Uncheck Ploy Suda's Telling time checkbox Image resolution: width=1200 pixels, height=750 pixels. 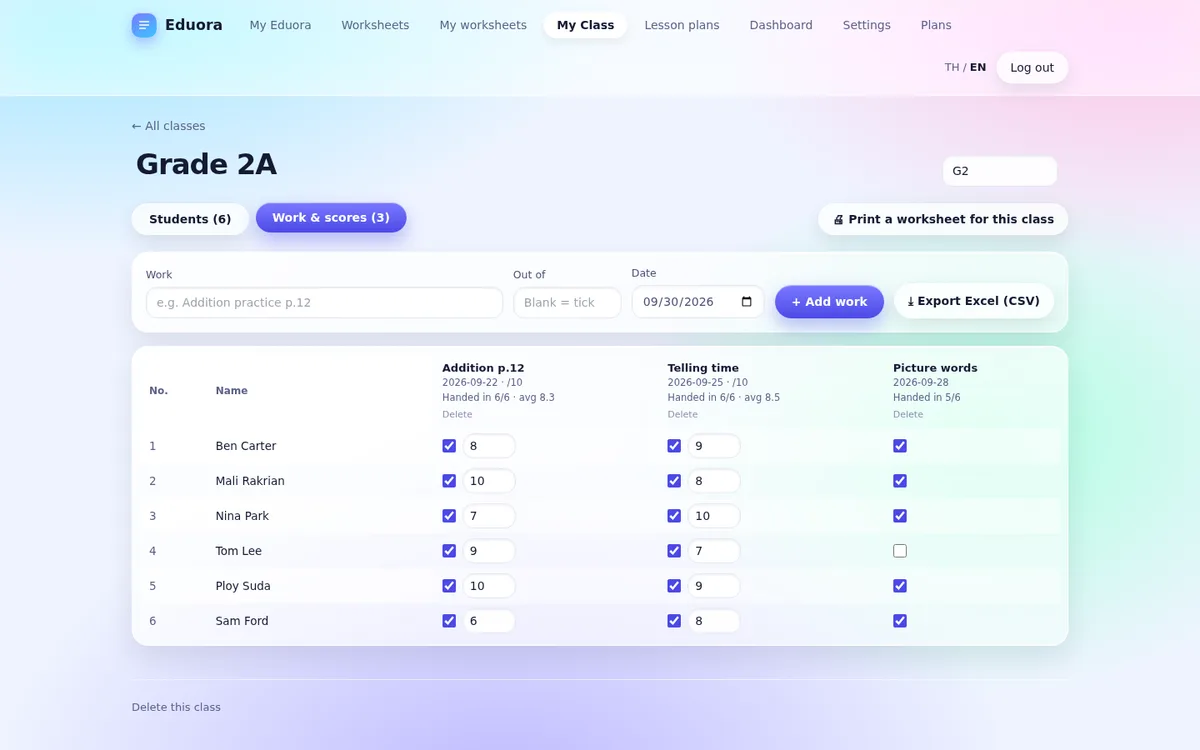point(674,586)
